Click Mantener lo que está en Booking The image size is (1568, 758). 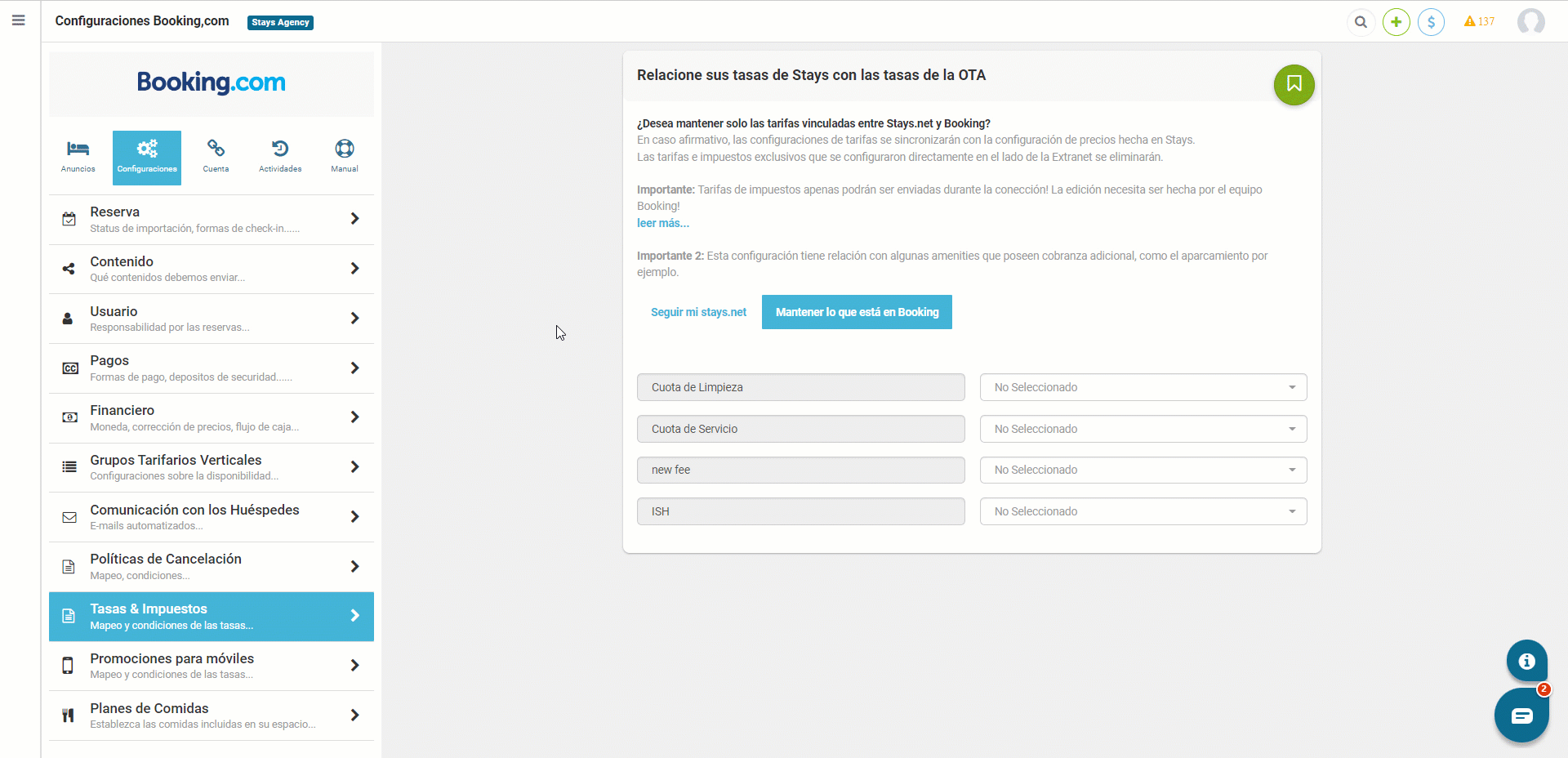(857, 312)
